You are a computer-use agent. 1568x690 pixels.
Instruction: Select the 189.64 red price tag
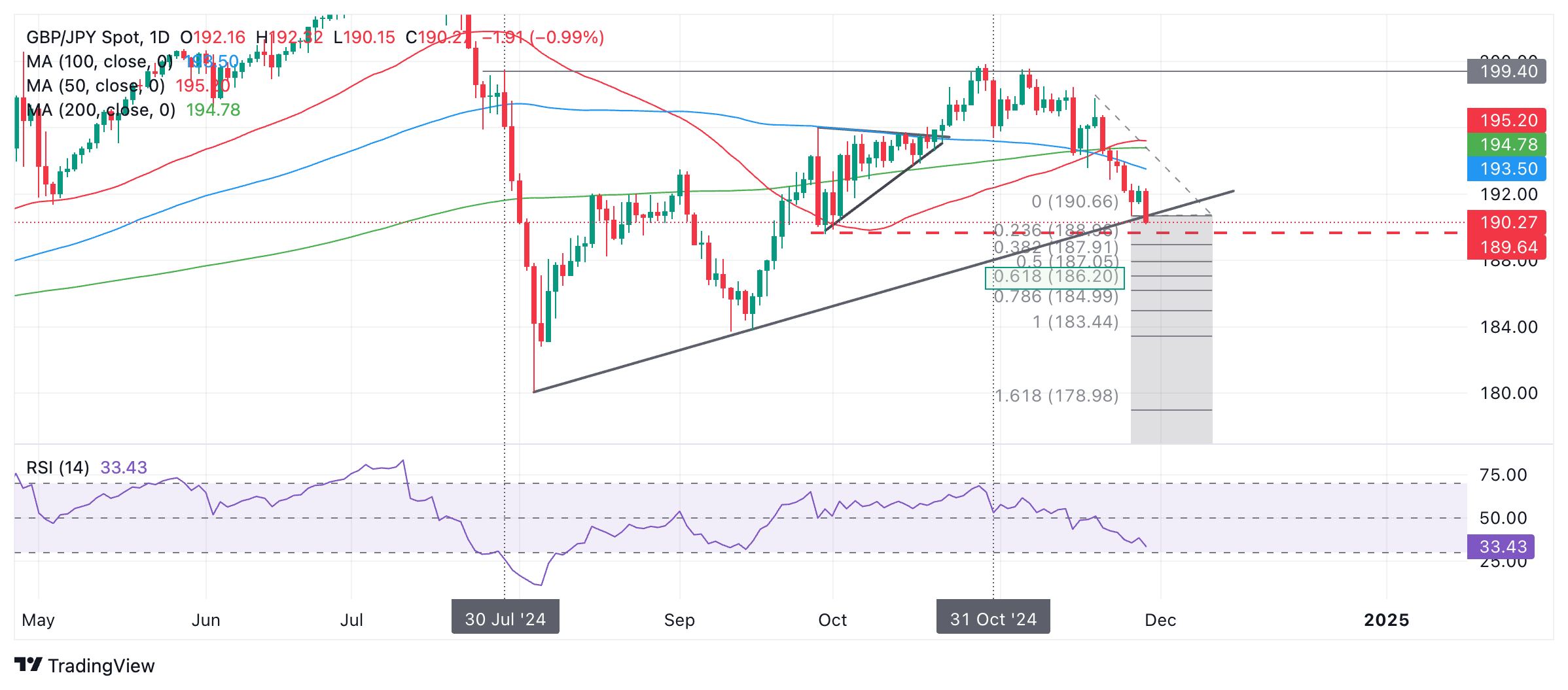pyautogui.click(x=1506, y=247)
